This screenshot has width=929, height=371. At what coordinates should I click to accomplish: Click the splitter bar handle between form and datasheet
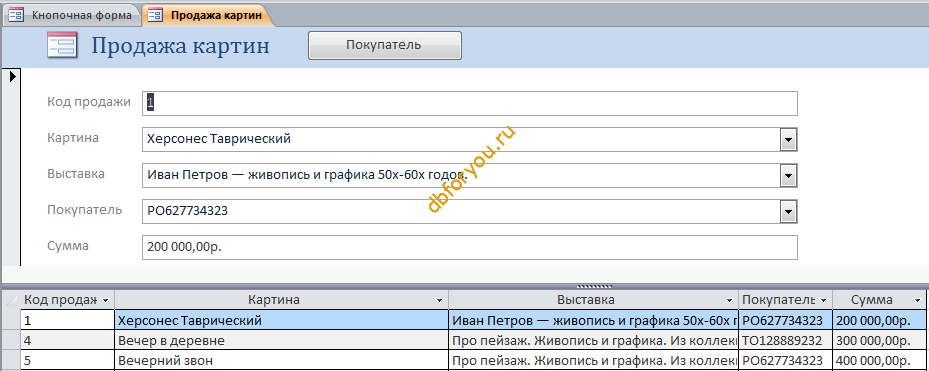click(x=594, y=286)
